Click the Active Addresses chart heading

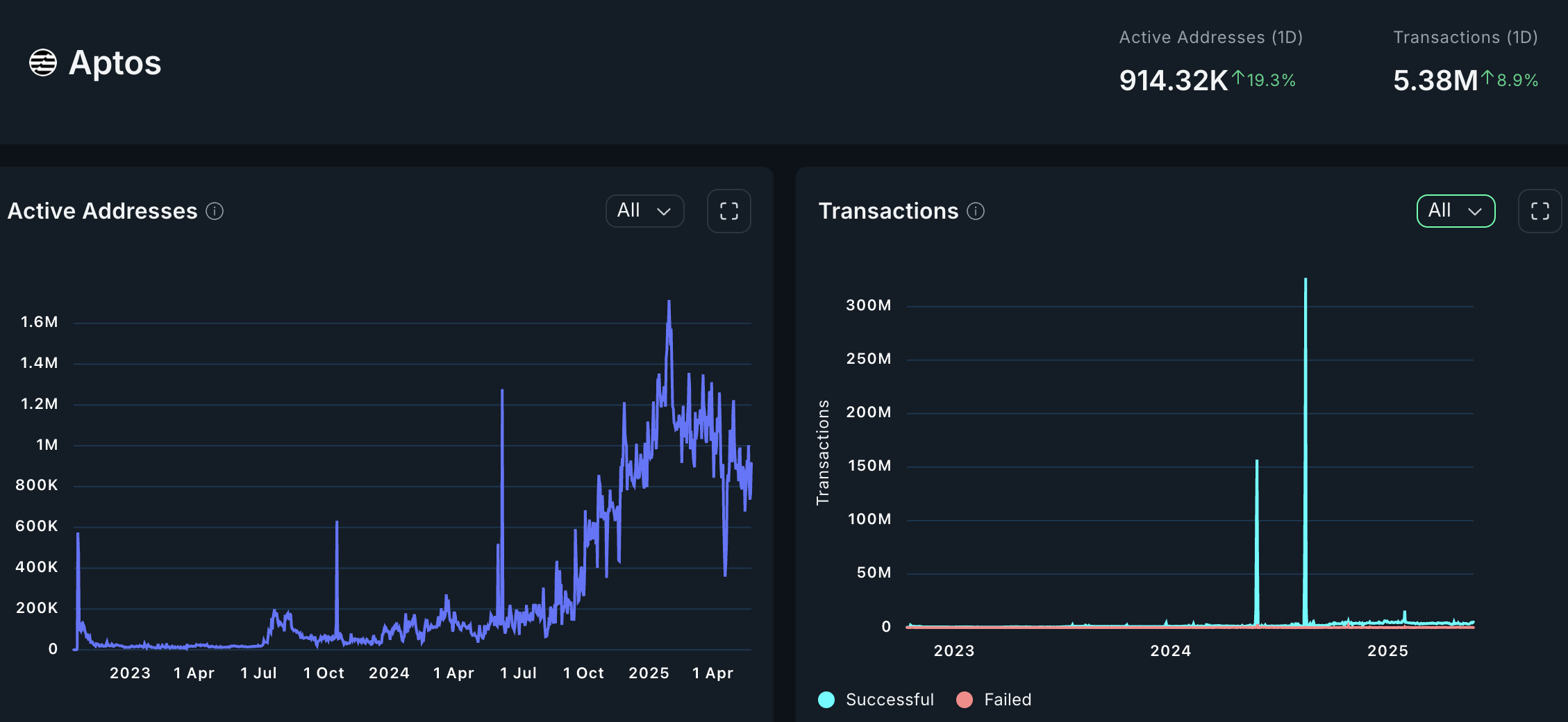tap(103, 211)
